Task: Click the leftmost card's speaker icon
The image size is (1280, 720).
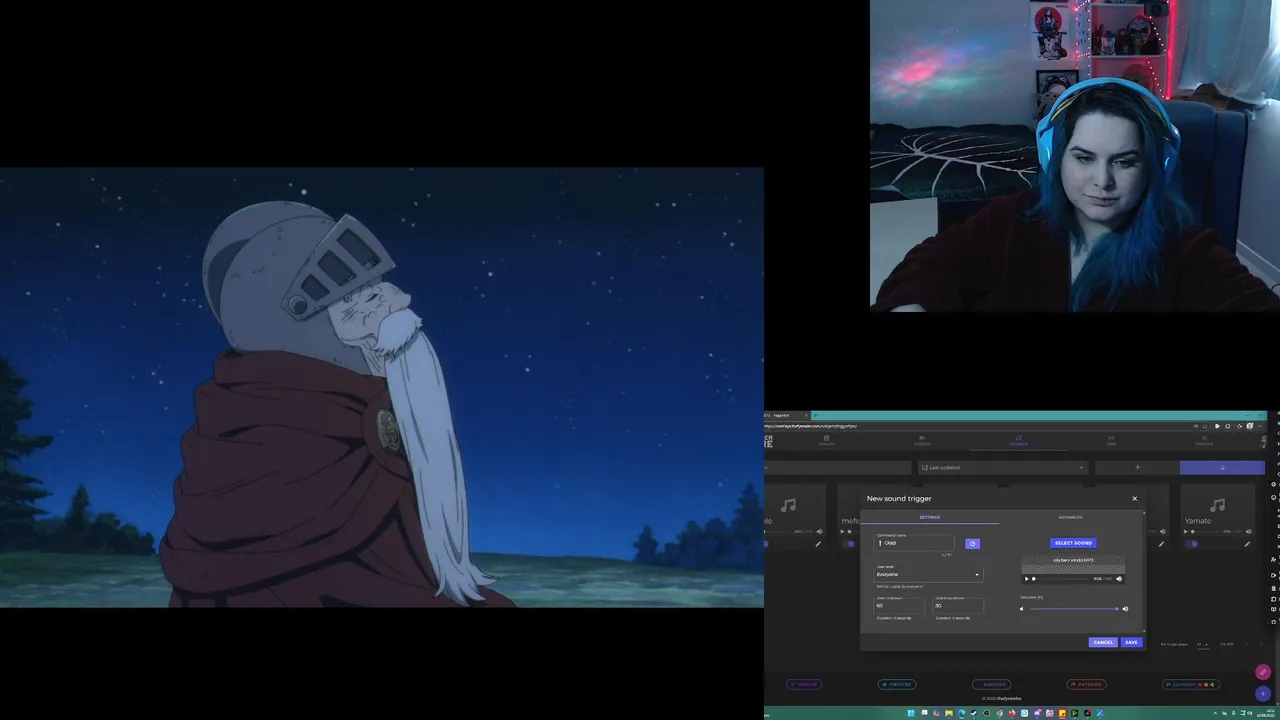Action: [x=819, y=532]
